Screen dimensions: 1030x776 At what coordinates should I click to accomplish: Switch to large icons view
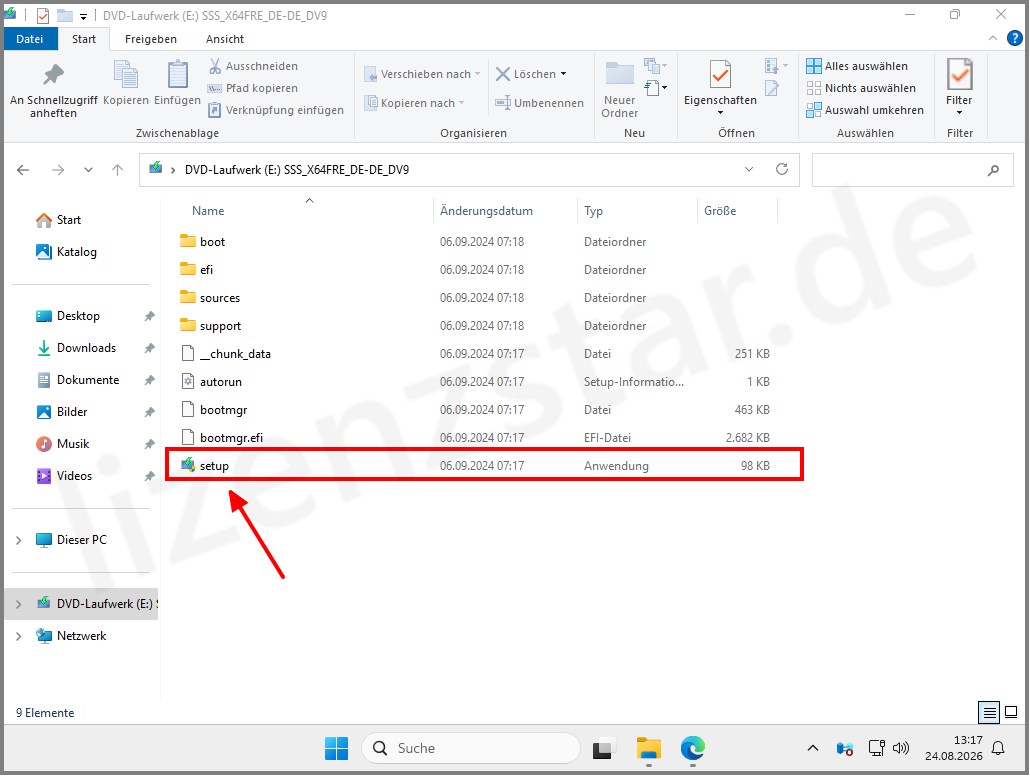[1012, 712]
